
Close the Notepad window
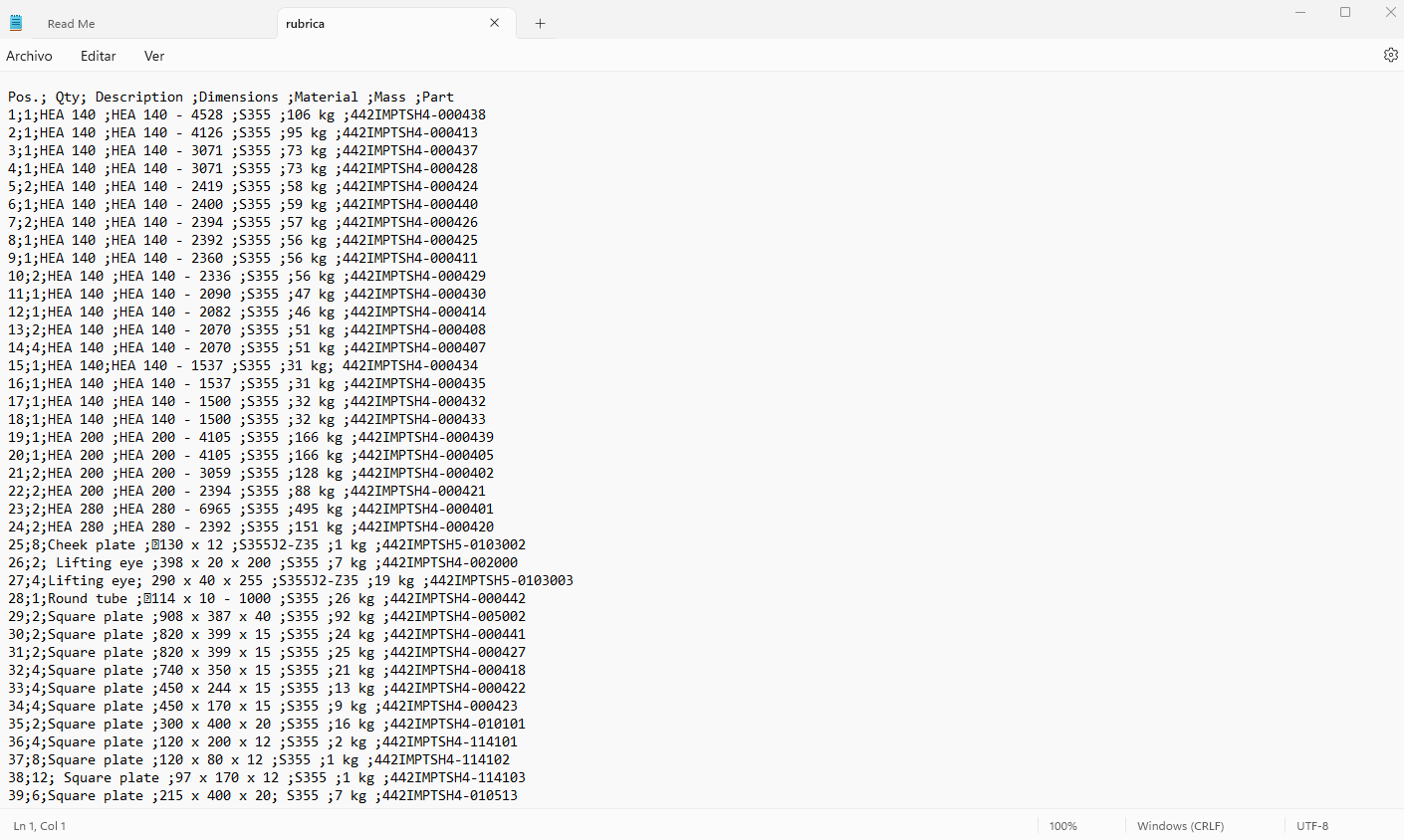1390,12
